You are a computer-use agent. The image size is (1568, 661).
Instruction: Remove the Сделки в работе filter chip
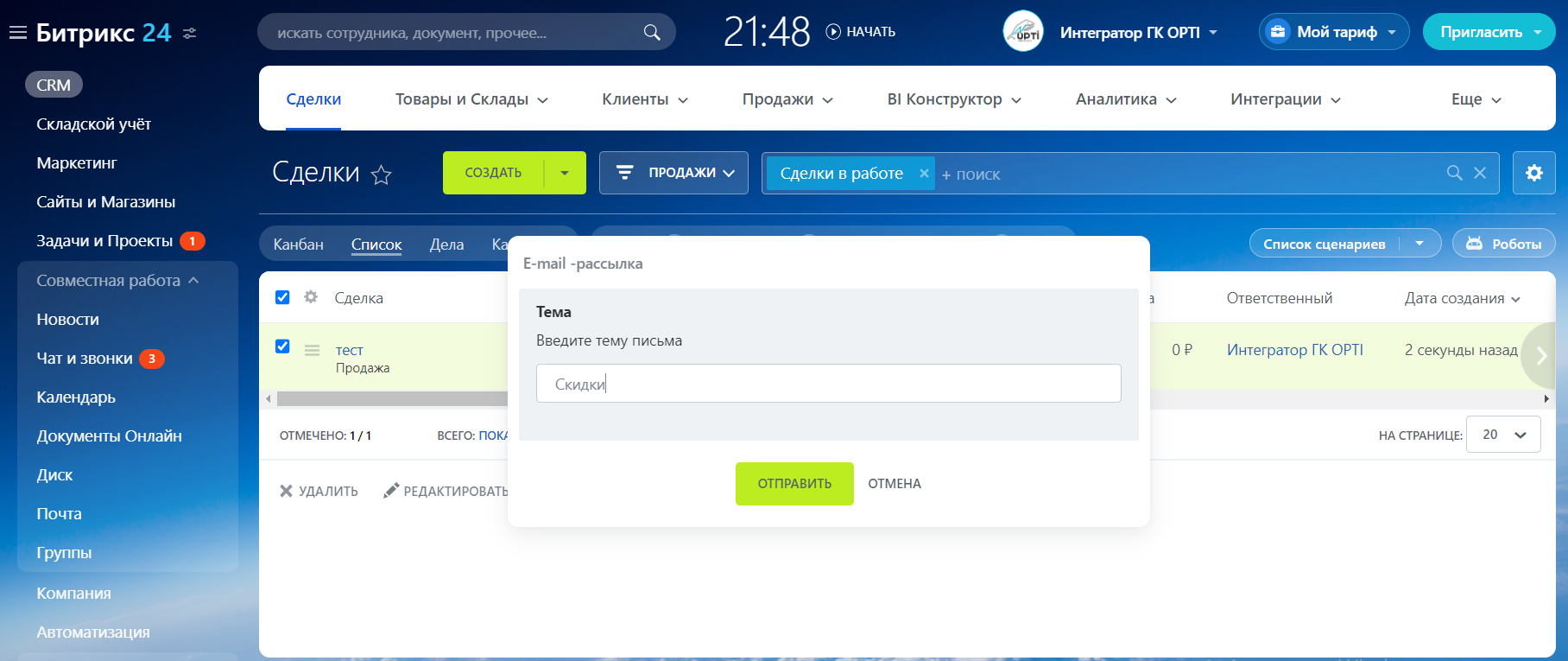[x=924, y=174]
